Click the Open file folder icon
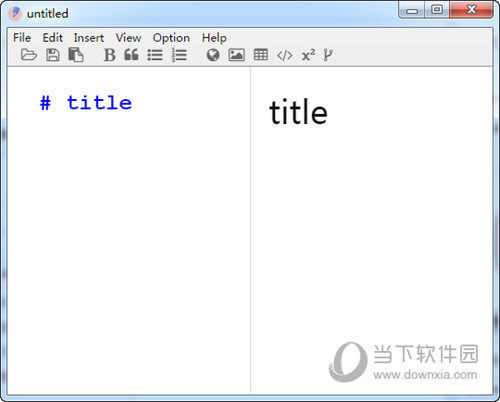Image resolution: width=500 pixels, height=402 pixels. coord(29,55)
